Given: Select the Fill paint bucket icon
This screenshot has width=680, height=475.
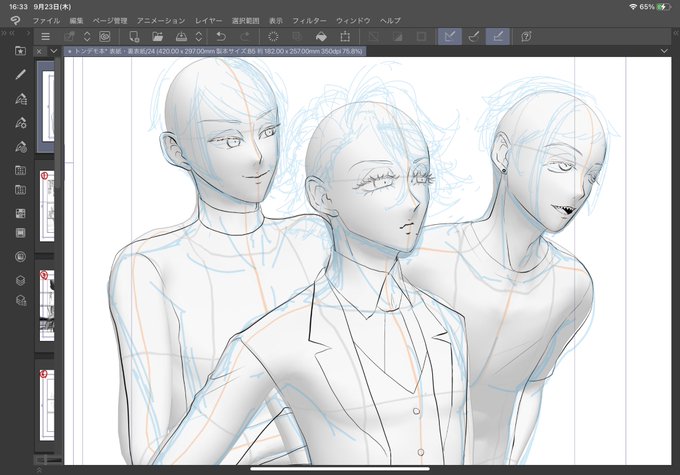Looking at the screenshot, I should (x=321, y=37).
